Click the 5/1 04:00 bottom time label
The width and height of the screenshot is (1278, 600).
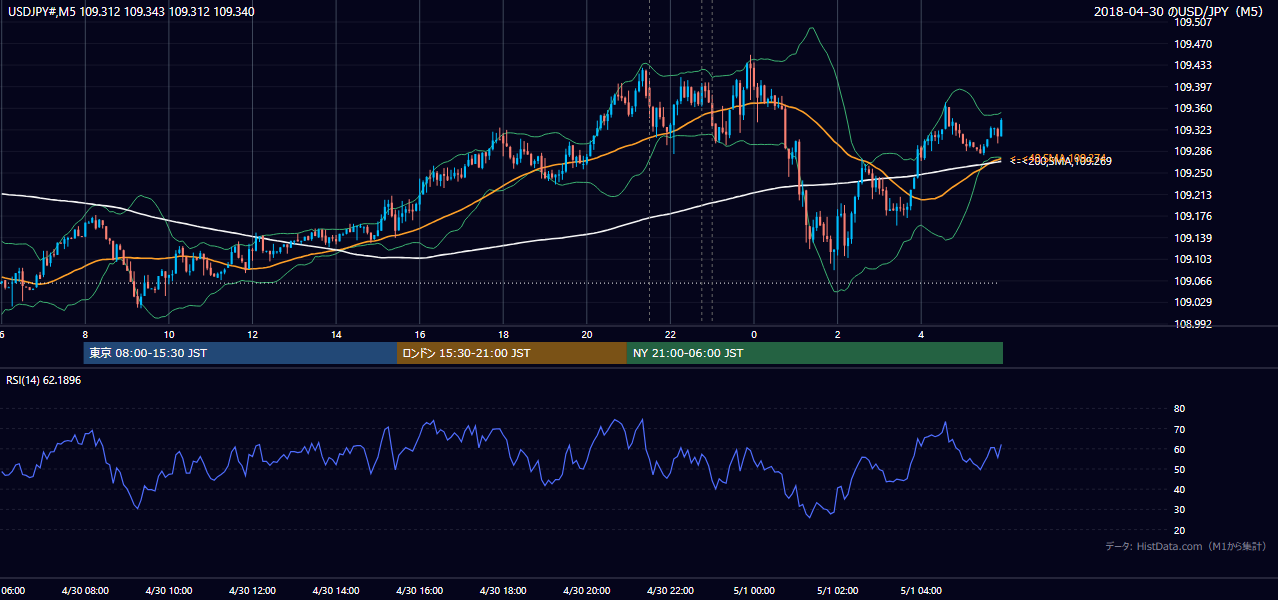[x=921, y=591]
